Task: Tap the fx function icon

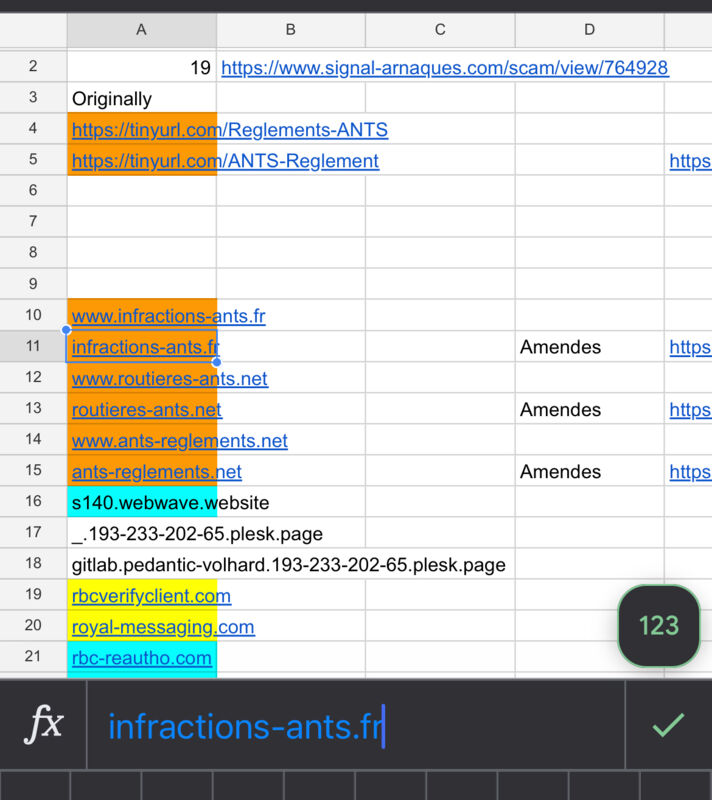Action: coord(43,724)
